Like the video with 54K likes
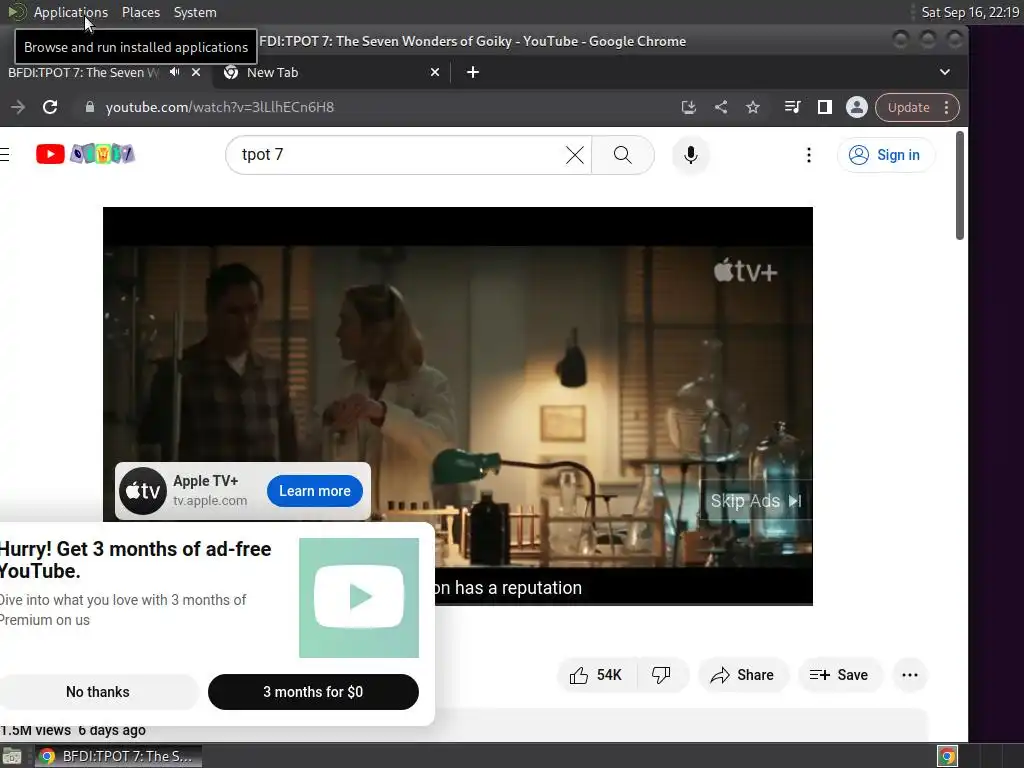 click(x=596, y=675)
